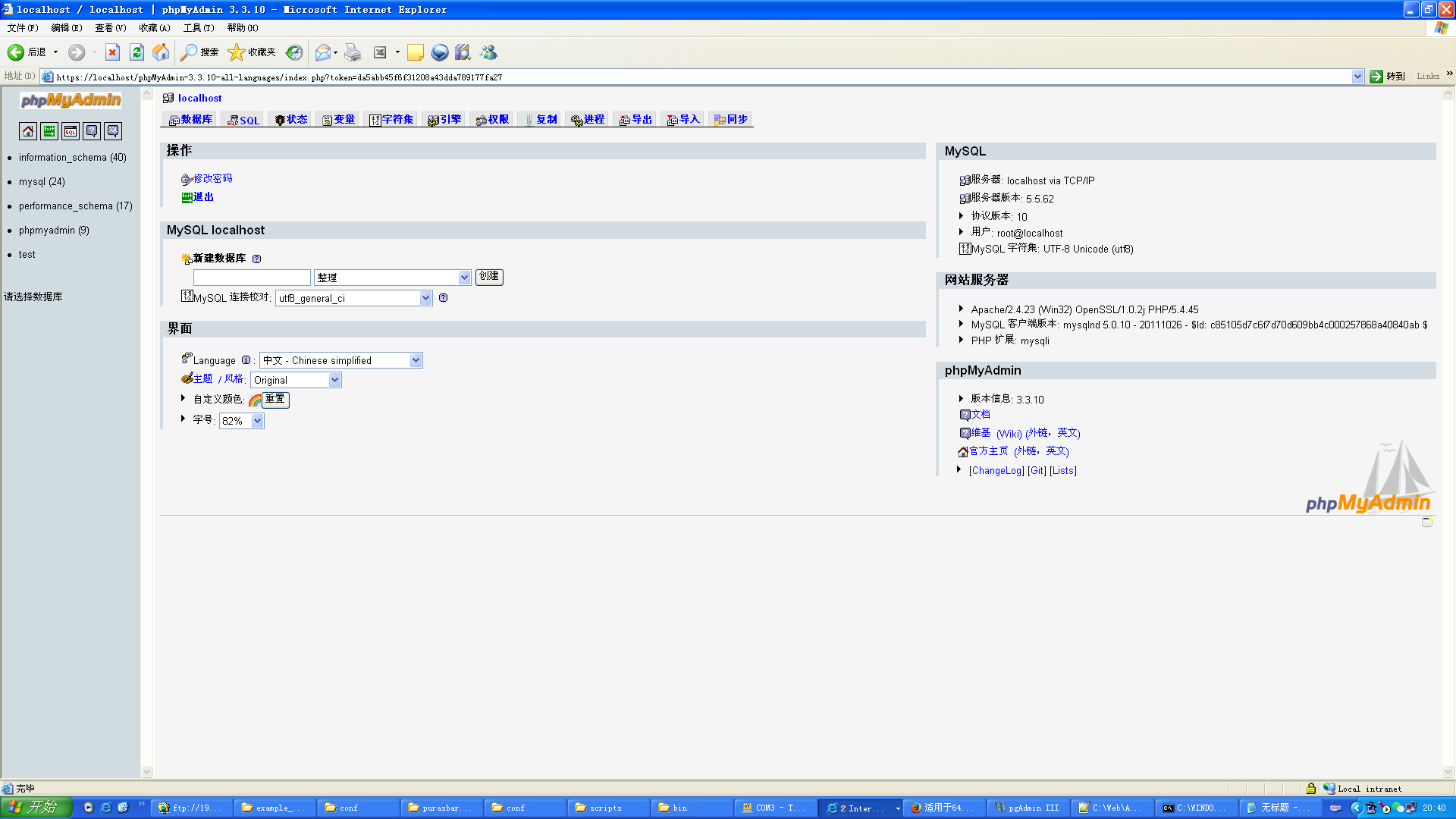Open the 状态 (Status) tab

(290, 120)
